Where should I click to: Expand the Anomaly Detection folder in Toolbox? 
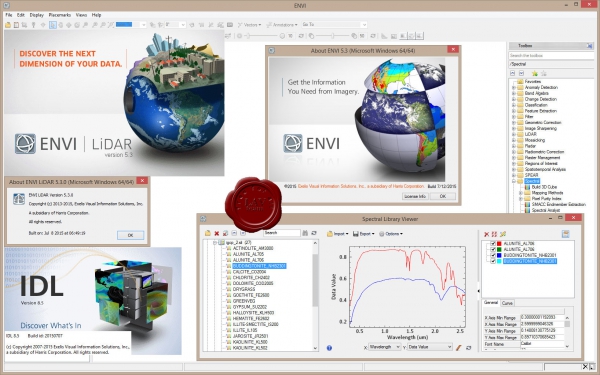[514, 87]
